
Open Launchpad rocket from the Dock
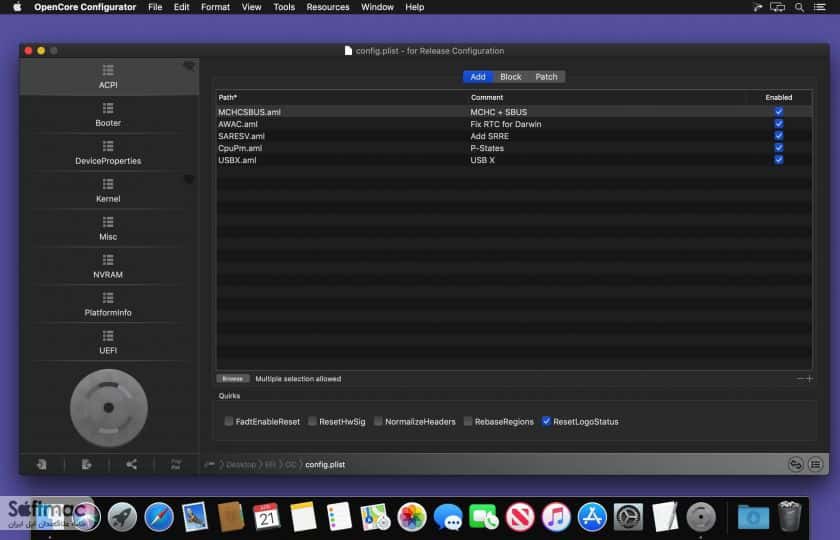tap(122, 517)
